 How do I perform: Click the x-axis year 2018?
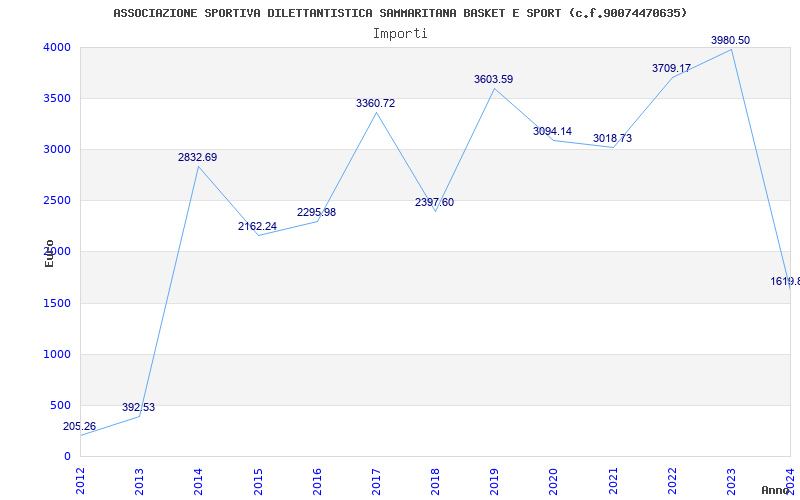pyautogui.click(x=435, y=481)
